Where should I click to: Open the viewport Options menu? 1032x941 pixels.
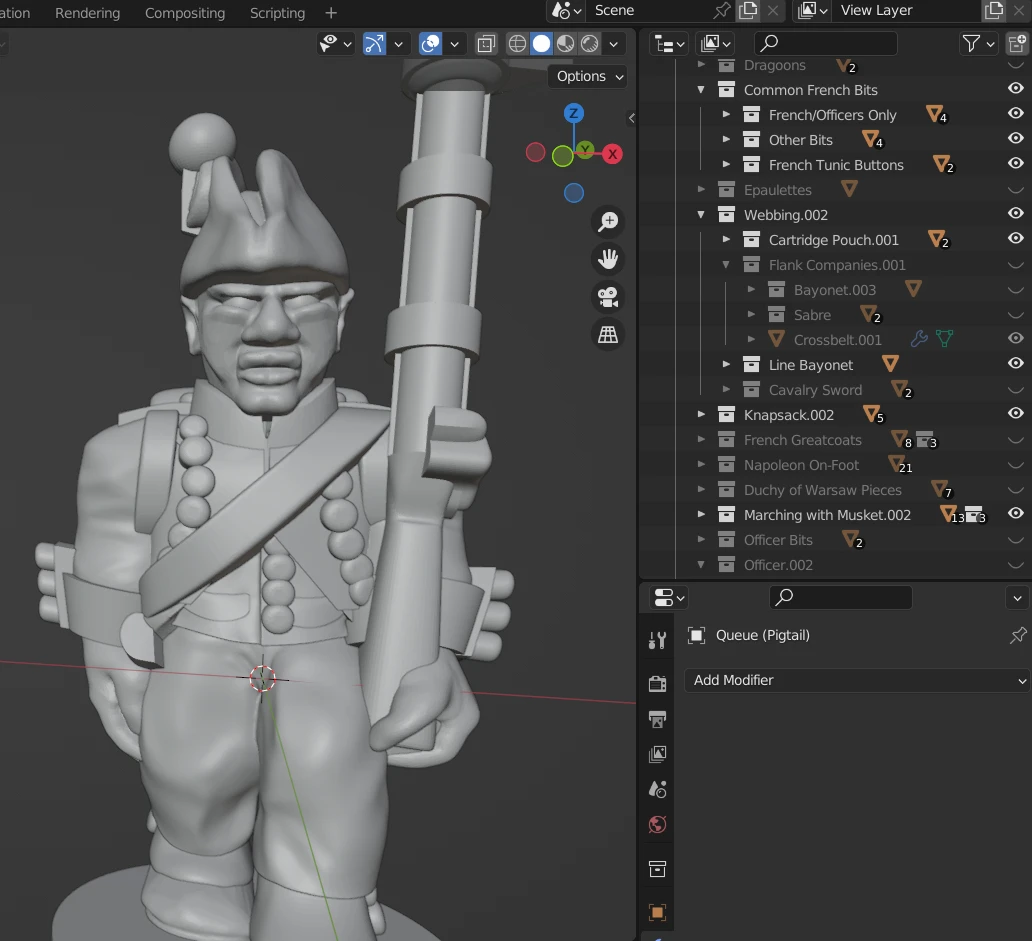click(x=588, y=76)
